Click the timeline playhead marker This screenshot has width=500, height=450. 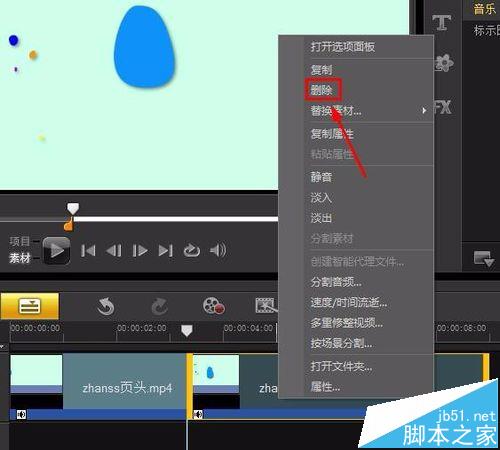pos(187,330)
